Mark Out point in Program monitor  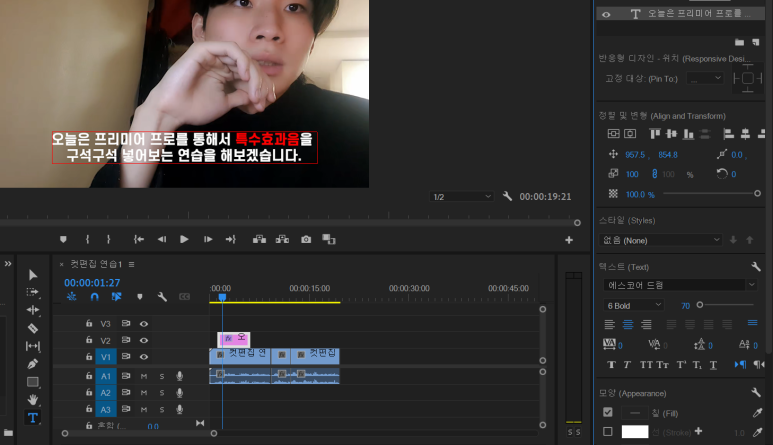[x=108, y=240]
